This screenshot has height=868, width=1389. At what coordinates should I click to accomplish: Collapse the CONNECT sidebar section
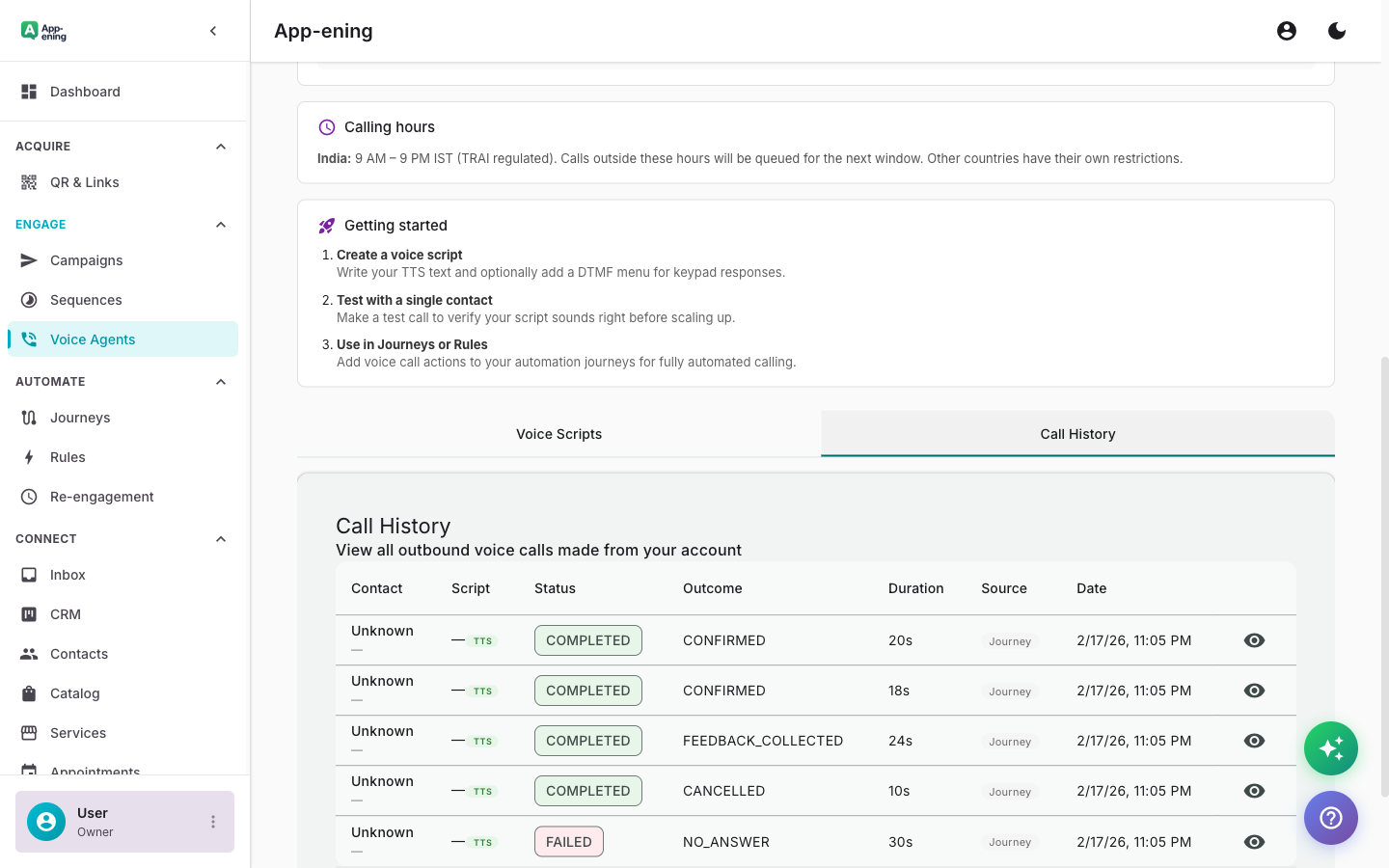pyautogui.click(x=220, y=538)
